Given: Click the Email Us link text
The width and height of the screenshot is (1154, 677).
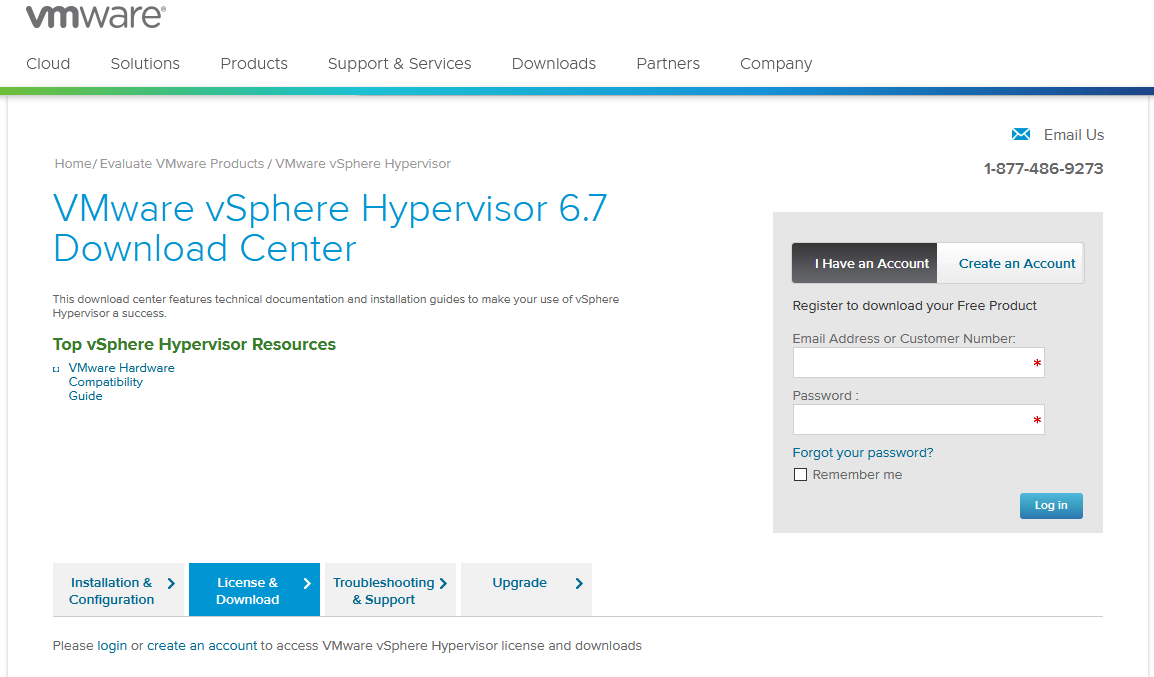Looking at the screenshot, I should [1074, 135].
